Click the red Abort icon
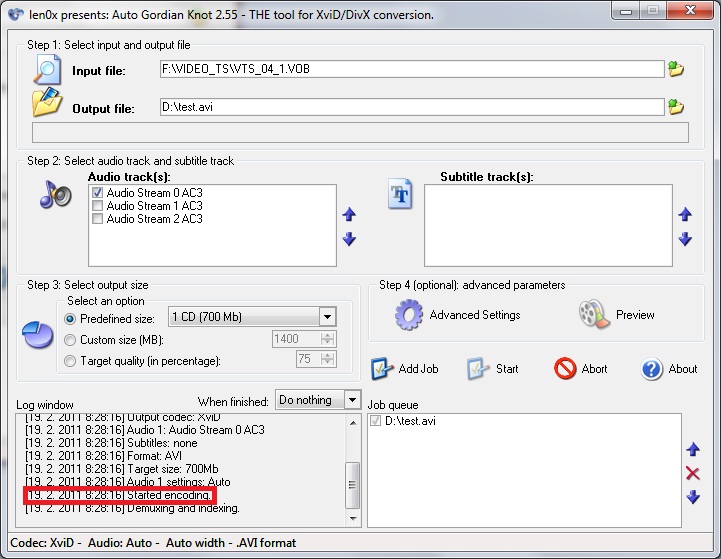 (565, 369)
